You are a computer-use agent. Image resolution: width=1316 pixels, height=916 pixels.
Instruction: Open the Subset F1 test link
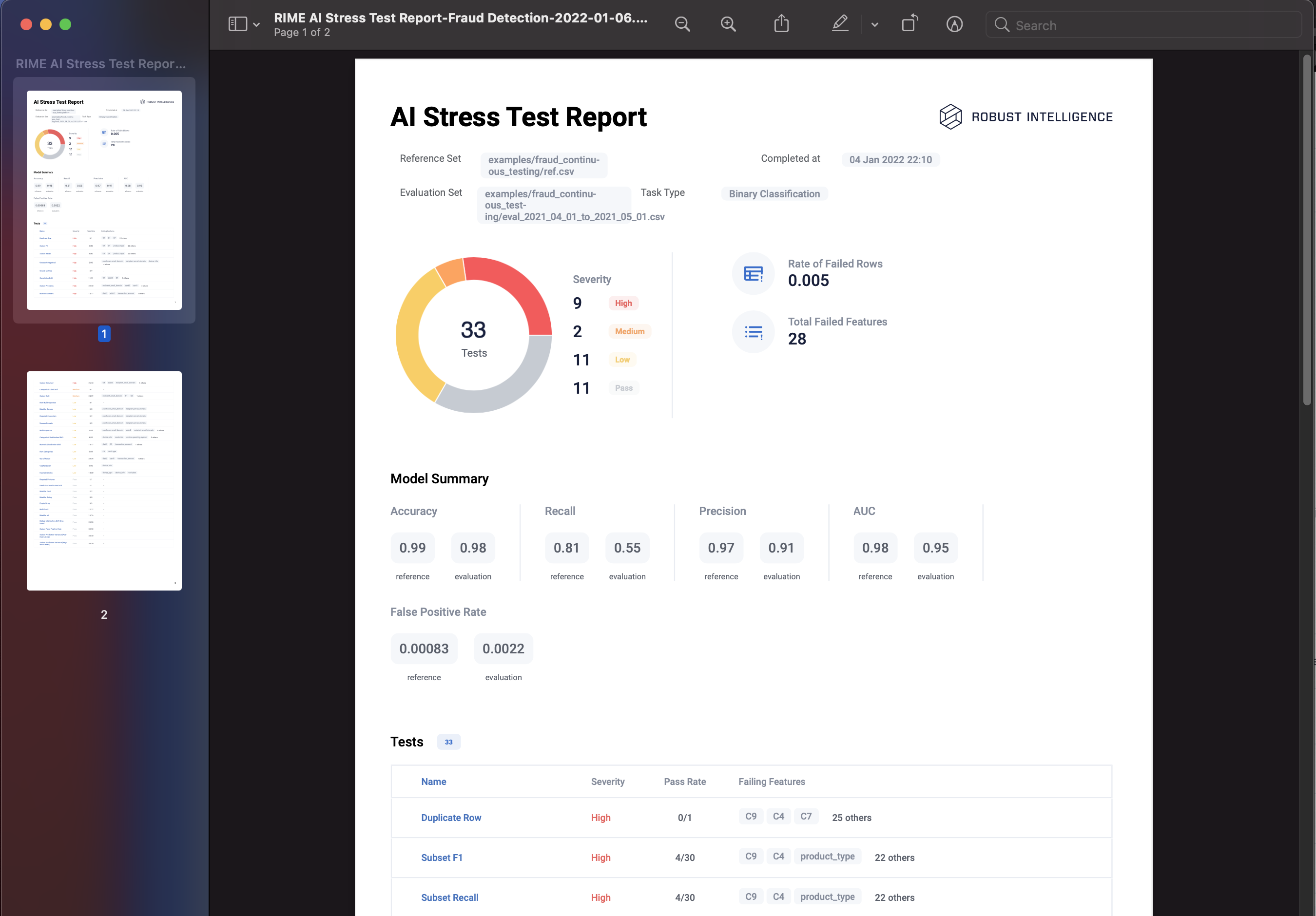[x=441, y=858]
